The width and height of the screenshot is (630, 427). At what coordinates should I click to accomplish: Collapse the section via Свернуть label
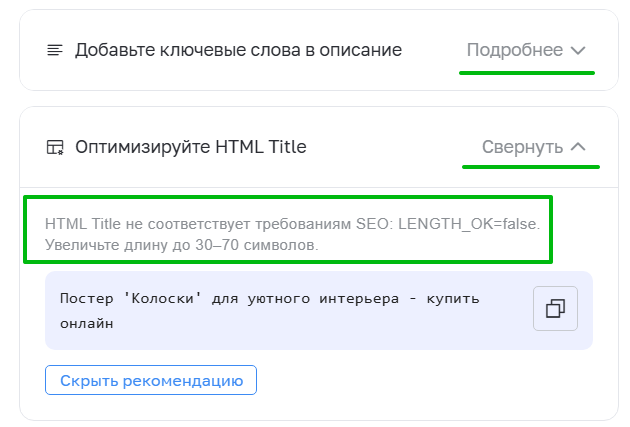click(522, 147)
